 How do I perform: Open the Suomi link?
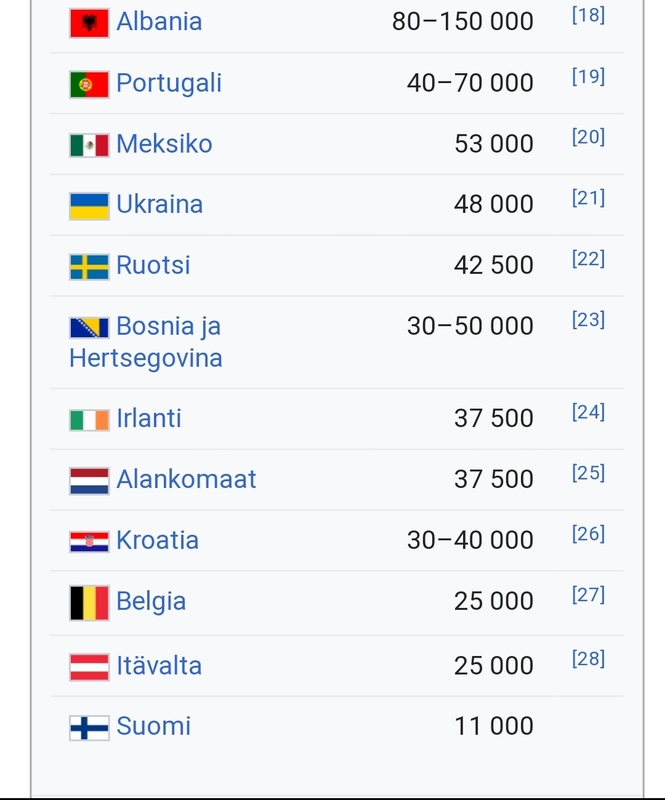point(153,726)
